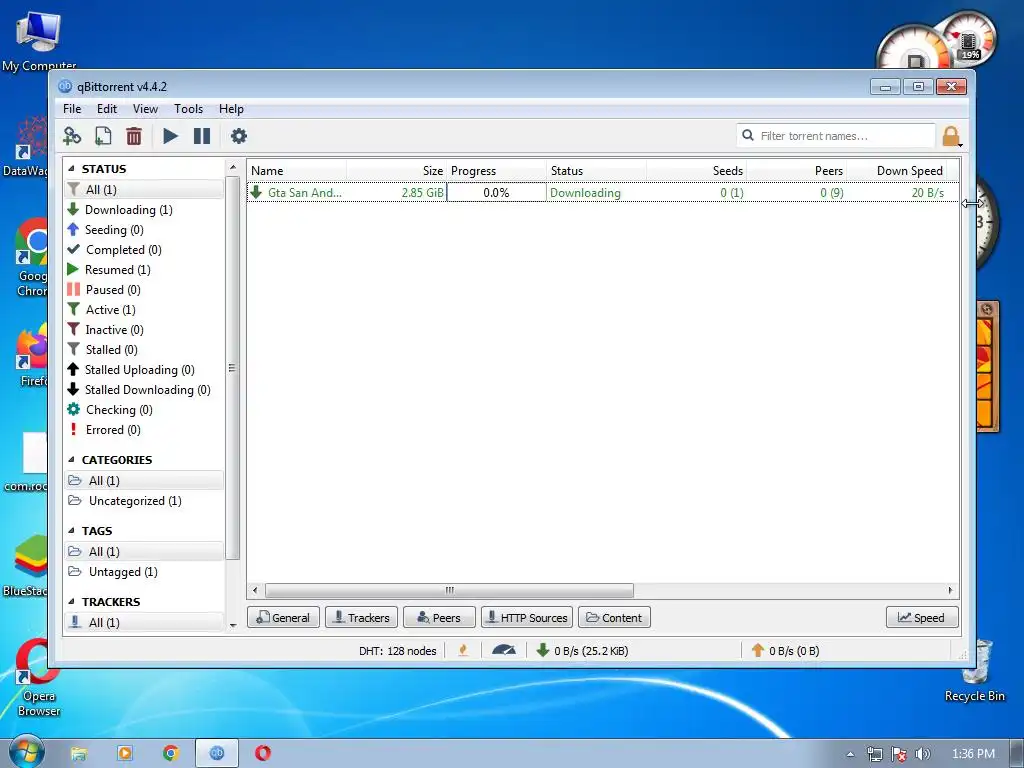1024x768 pixels.
Task: Filter by Paused (0) status
Action: pos(144,290)
